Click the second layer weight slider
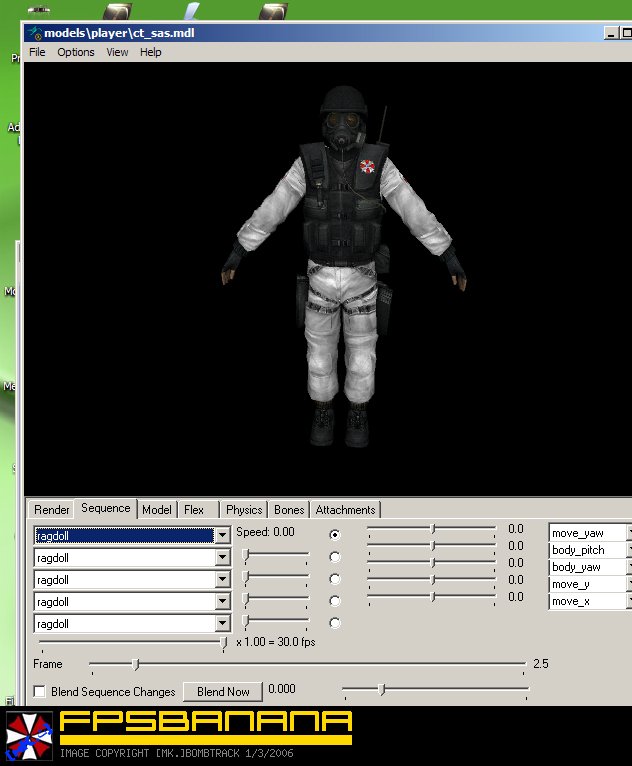The height and width of the screenshot is (766, 632). (276, 555)
